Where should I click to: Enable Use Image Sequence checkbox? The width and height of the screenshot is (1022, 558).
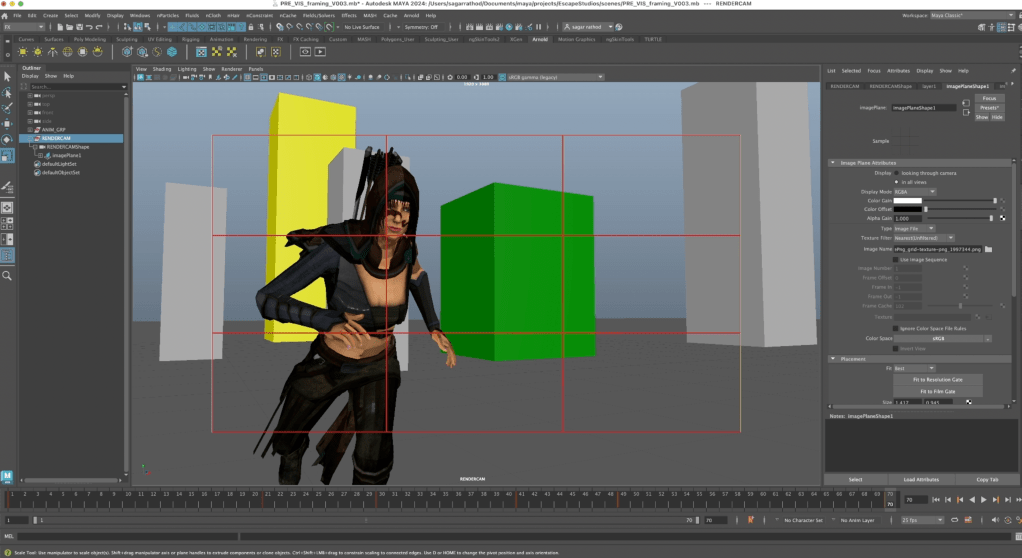point(897,259)
